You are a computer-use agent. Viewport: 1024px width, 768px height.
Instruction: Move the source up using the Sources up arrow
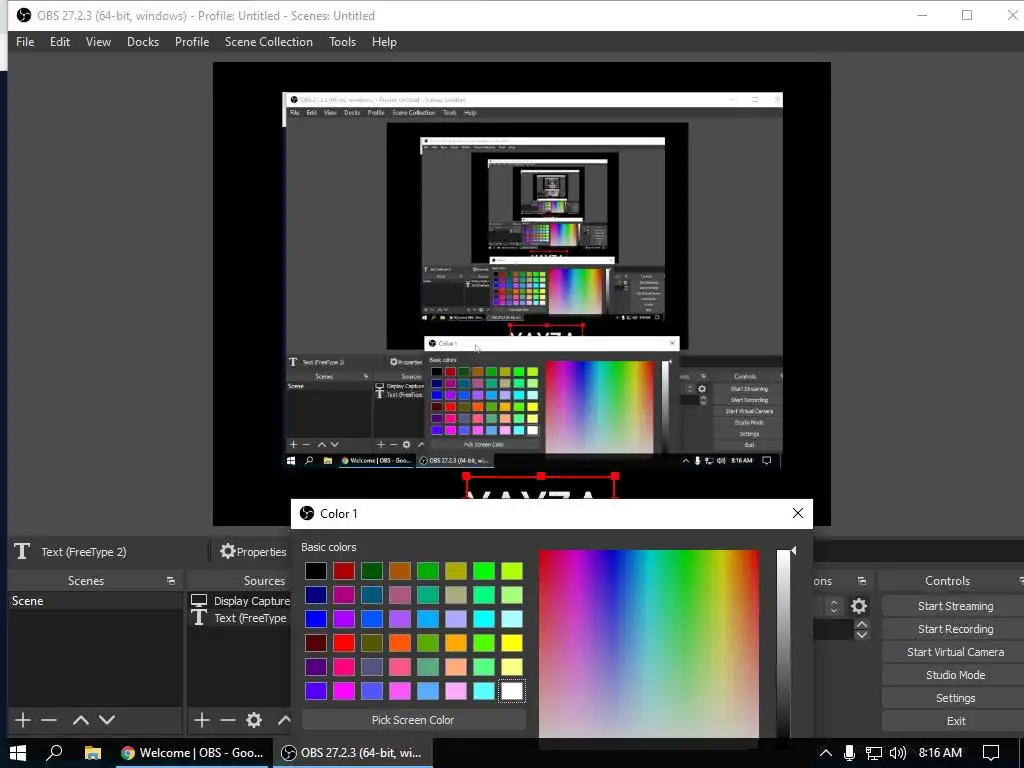[284, 720]
